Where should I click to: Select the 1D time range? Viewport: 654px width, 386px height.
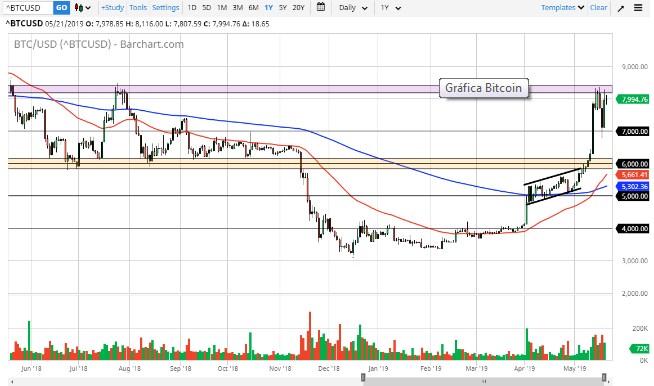coord(192,8)
